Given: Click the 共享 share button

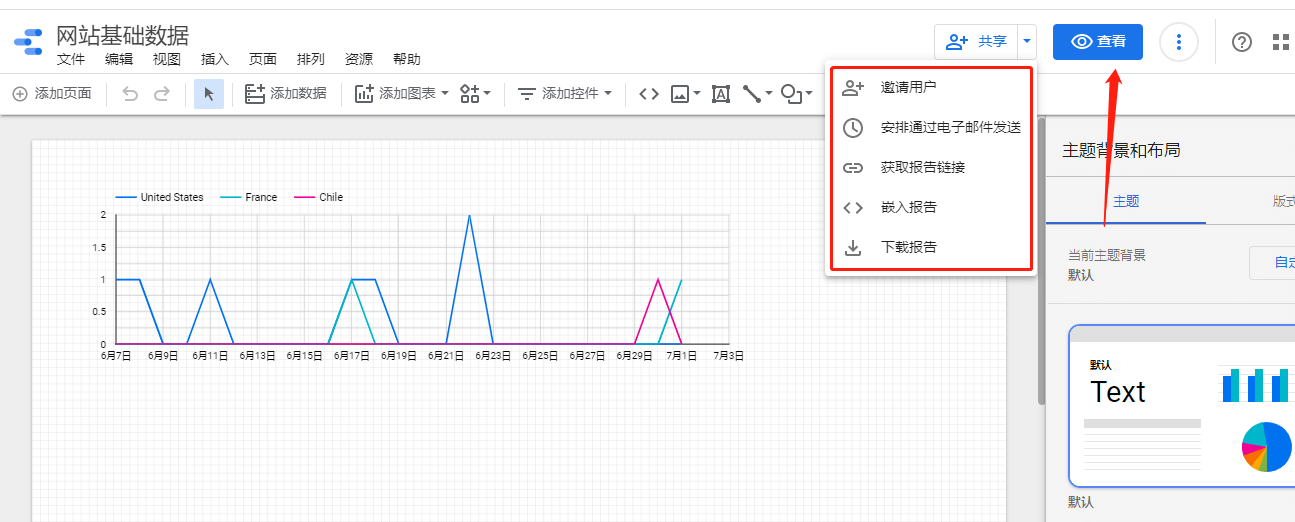Looking at the screenshot, I should click(976, 42).
